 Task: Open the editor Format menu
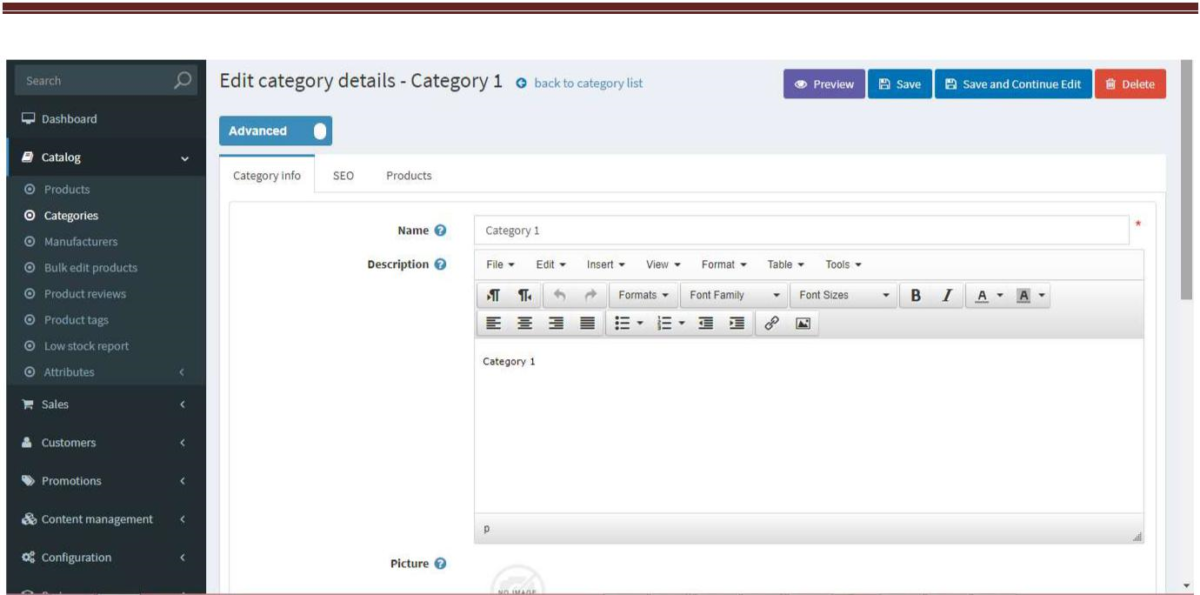click(724, 264)
